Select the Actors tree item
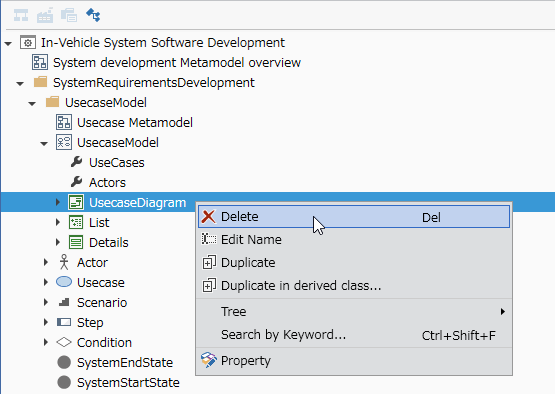This screenshot has height=394, width=555. pos(107,182)
